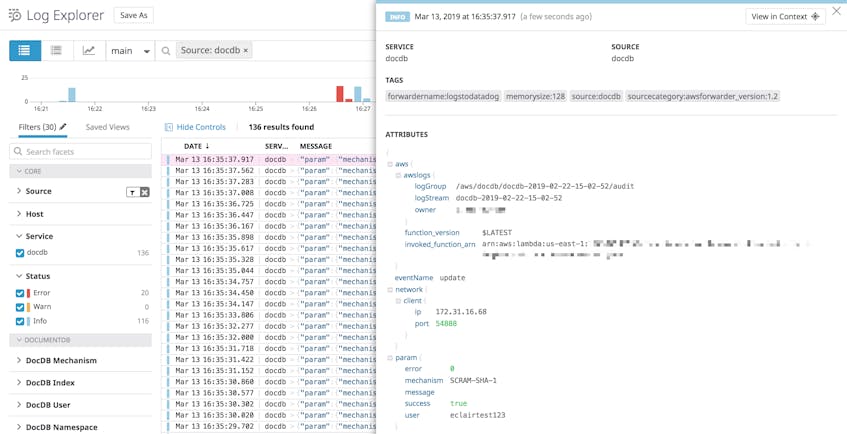The width and height of the screenshot is (847, 434).
Task: Switch to the analytics graph view icon
Action: (x=89, y=50)
